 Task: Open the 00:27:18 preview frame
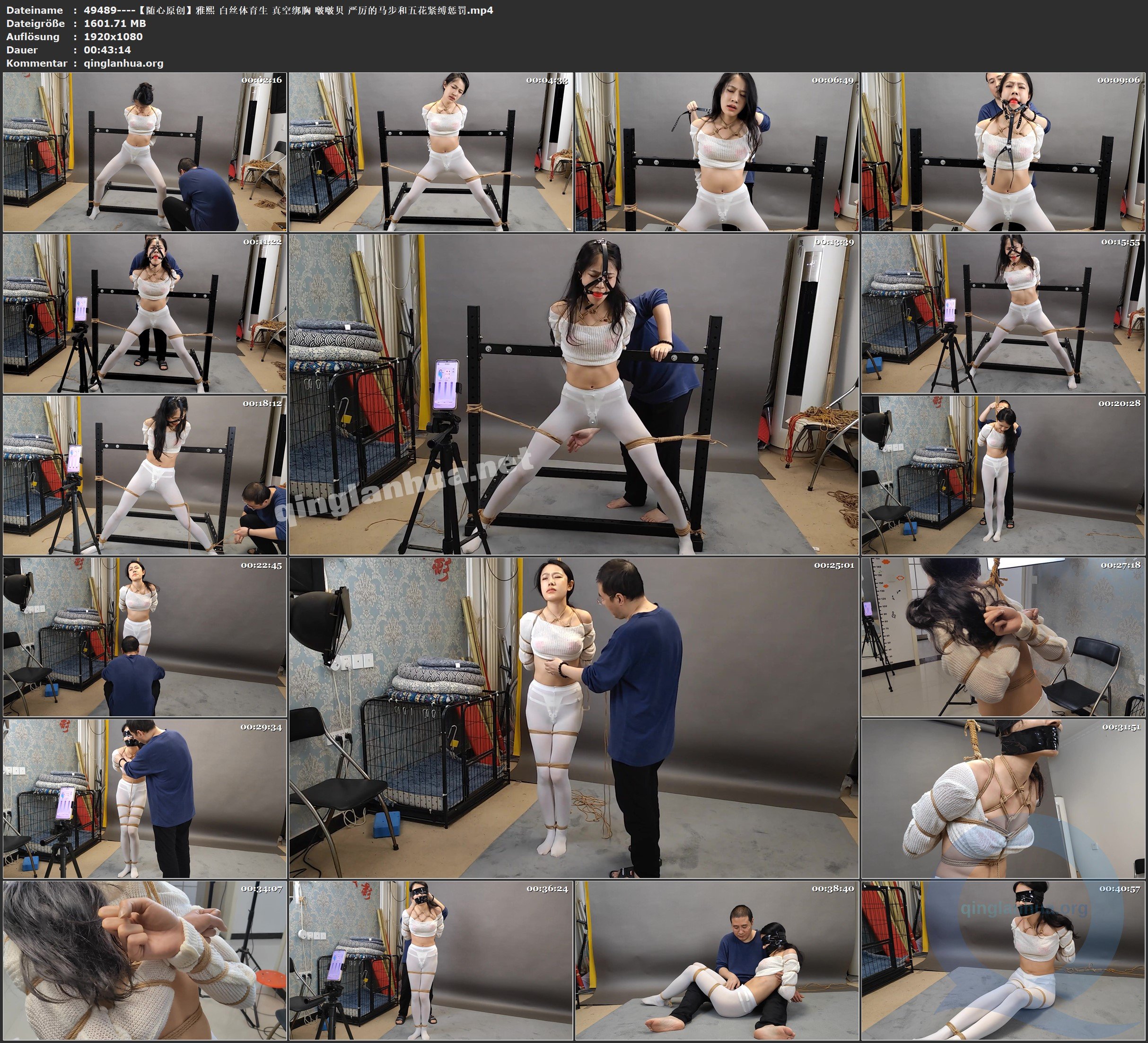coord(1002,637)
